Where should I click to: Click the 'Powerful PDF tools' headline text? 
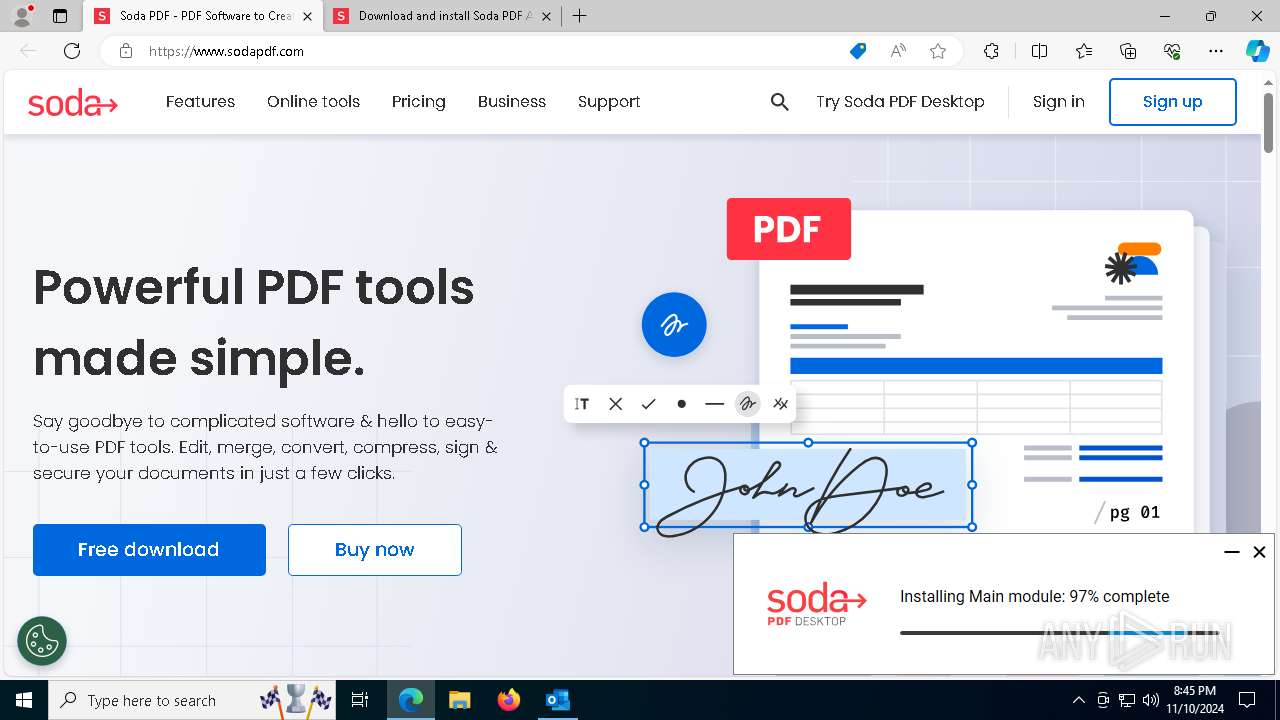pos(254,287)
